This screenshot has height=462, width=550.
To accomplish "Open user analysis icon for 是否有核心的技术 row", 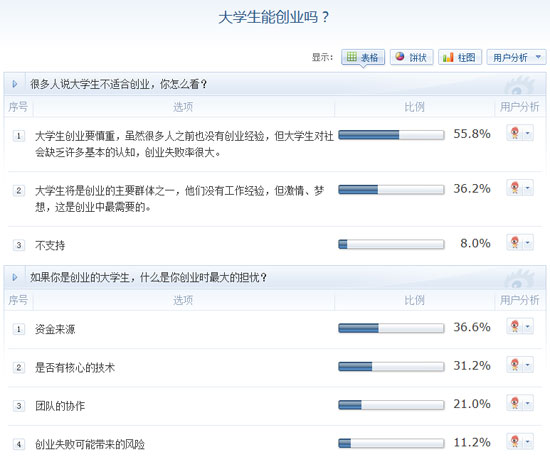I will [520, 365].
